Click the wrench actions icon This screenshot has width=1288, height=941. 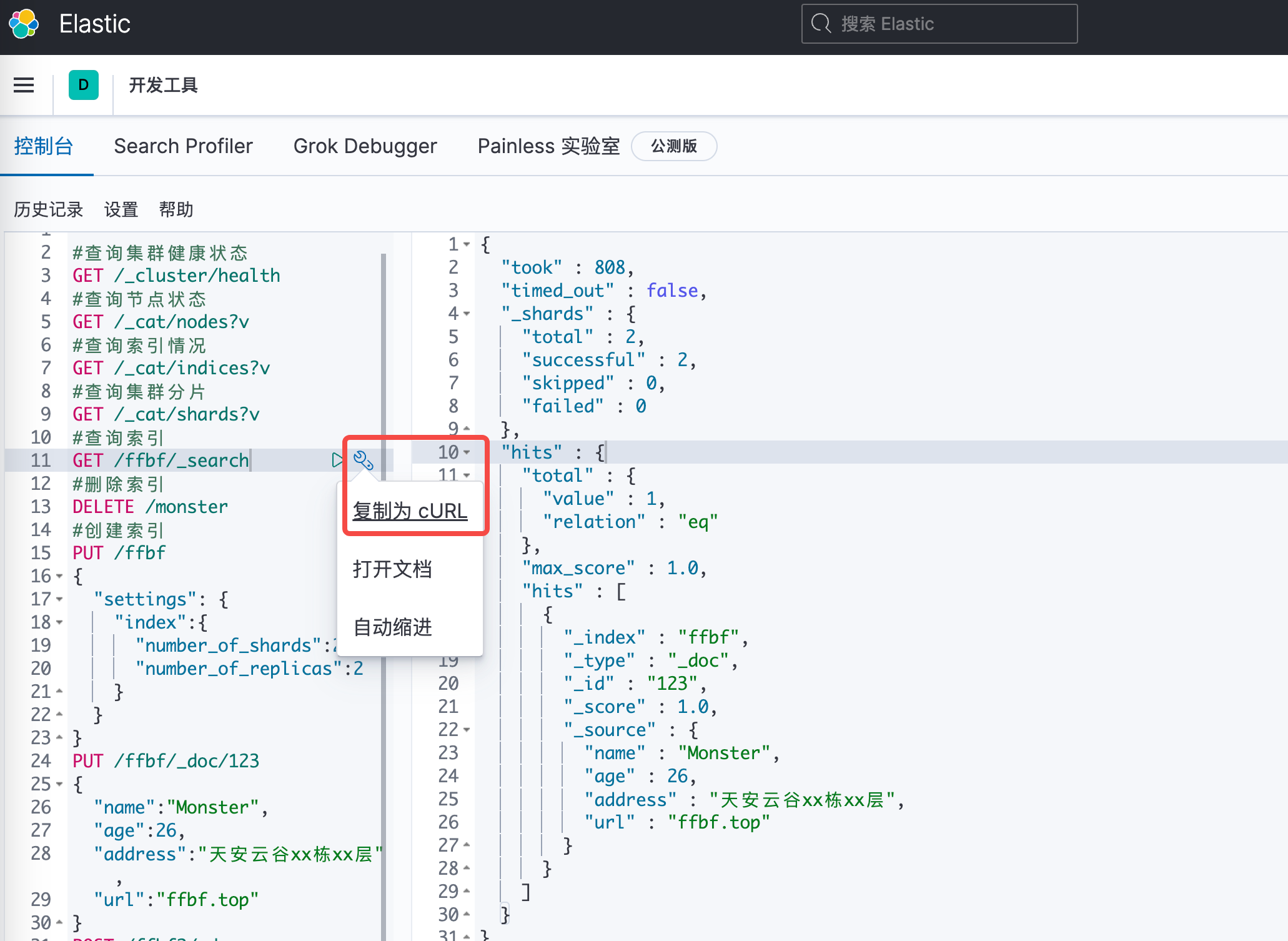pyautogui.click(x=363, y=461)
